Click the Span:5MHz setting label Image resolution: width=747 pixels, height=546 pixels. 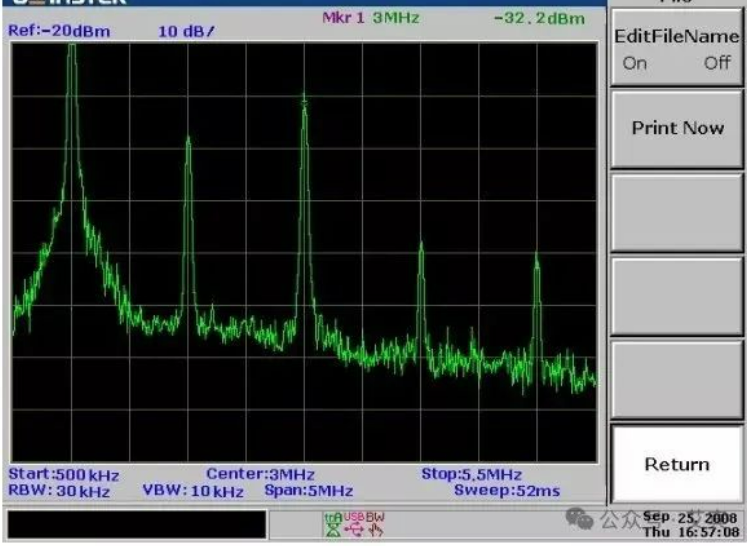tap(309, 491)
